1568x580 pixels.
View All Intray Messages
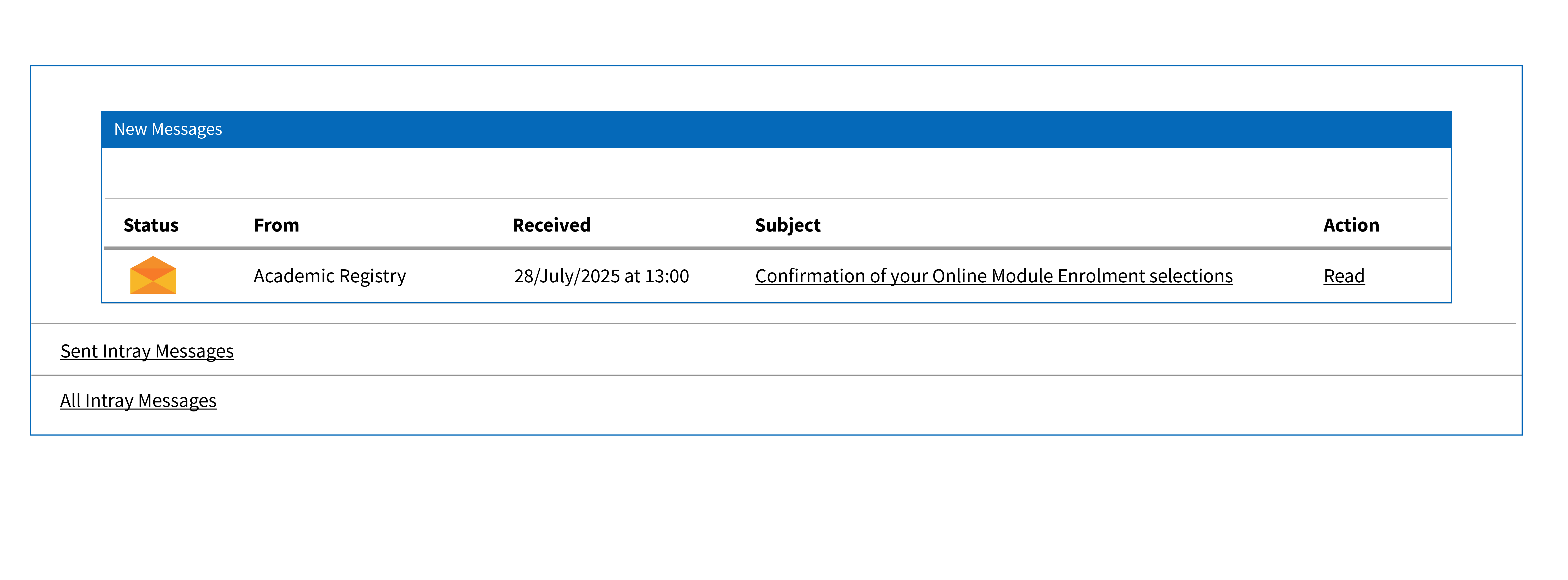coord(138,401)
